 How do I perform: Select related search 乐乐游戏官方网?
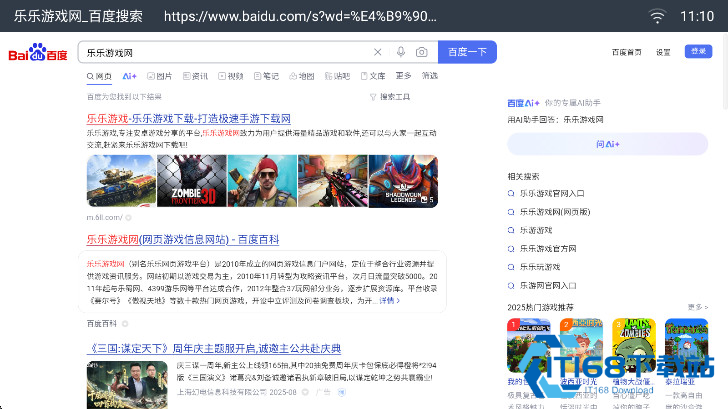click(548, 249)
